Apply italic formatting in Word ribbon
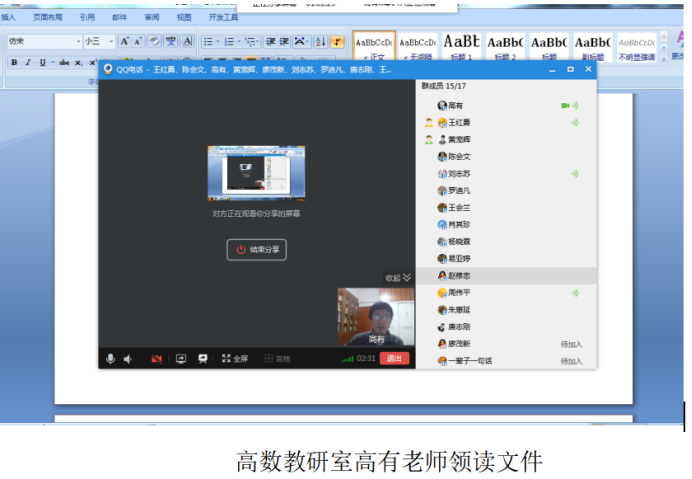This screenshot has width=692, height=479. [x=28, y=63]
